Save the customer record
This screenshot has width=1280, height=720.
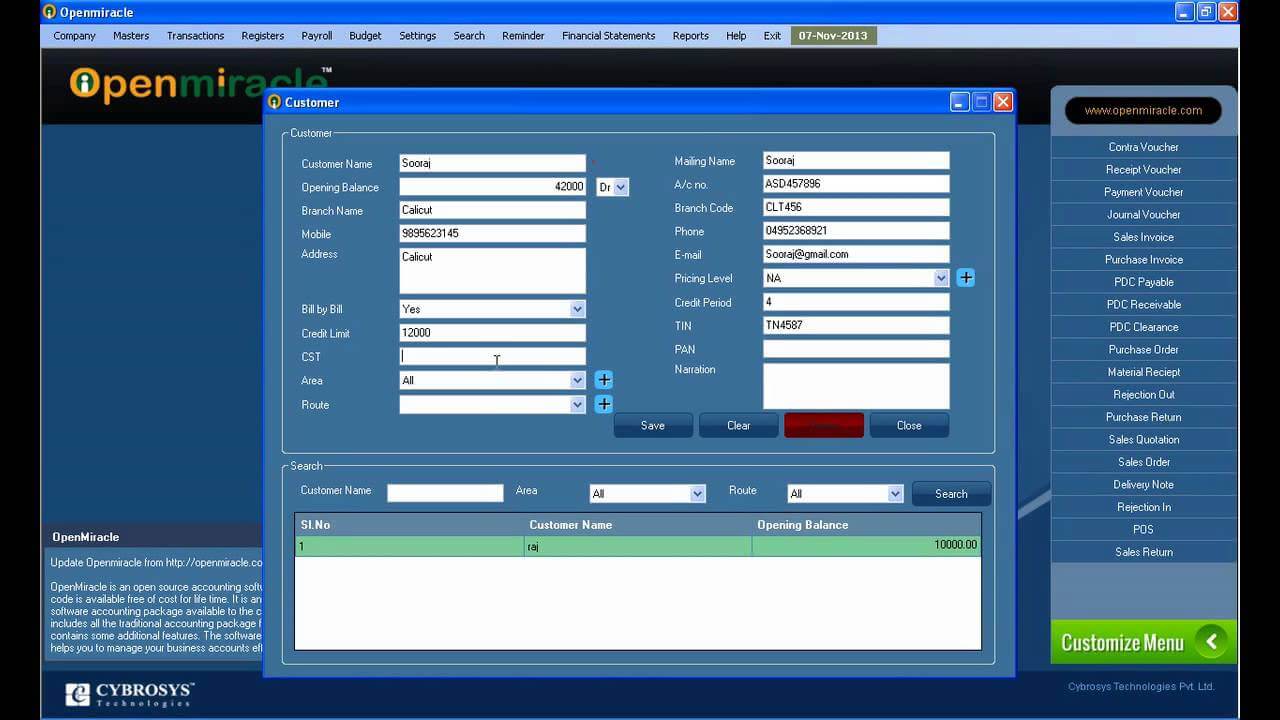[653, 425]
